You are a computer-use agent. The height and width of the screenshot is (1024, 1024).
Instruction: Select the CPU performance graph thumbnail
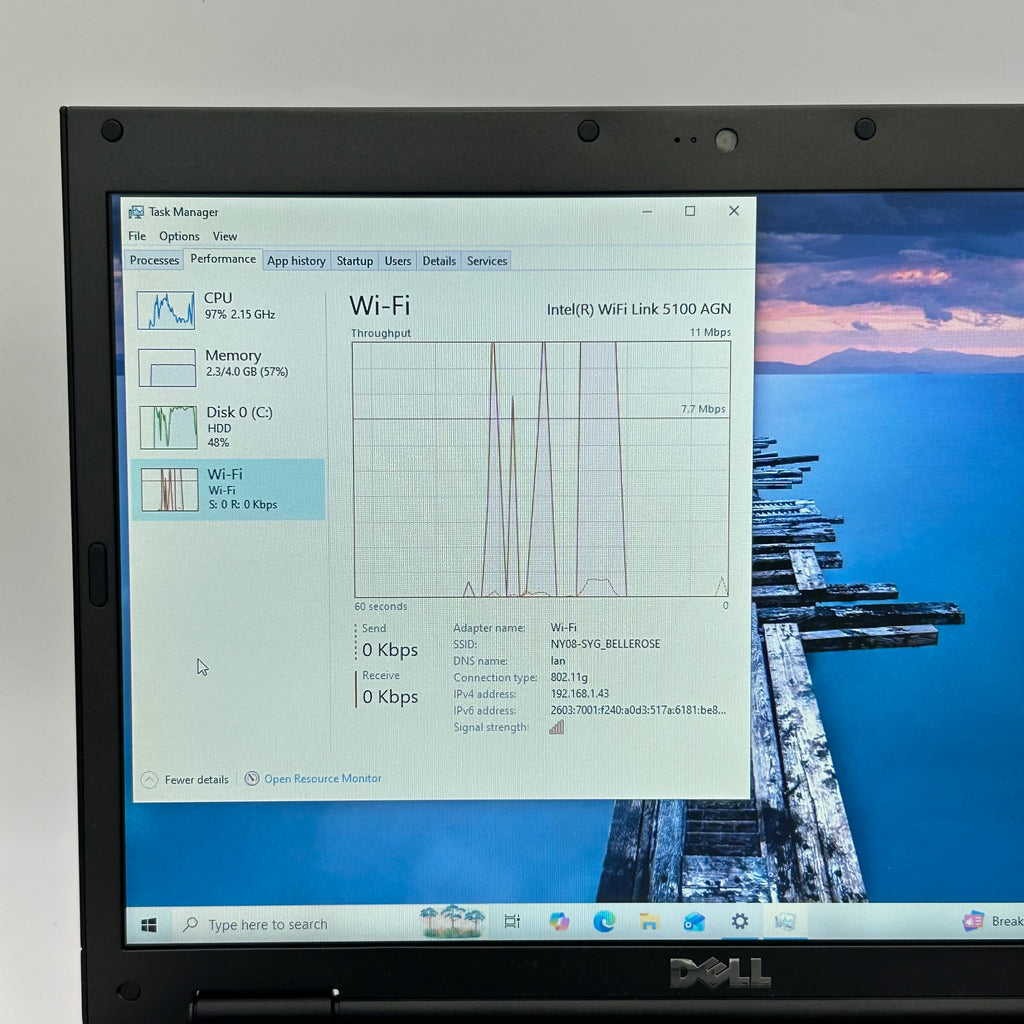tap(166, 310)
